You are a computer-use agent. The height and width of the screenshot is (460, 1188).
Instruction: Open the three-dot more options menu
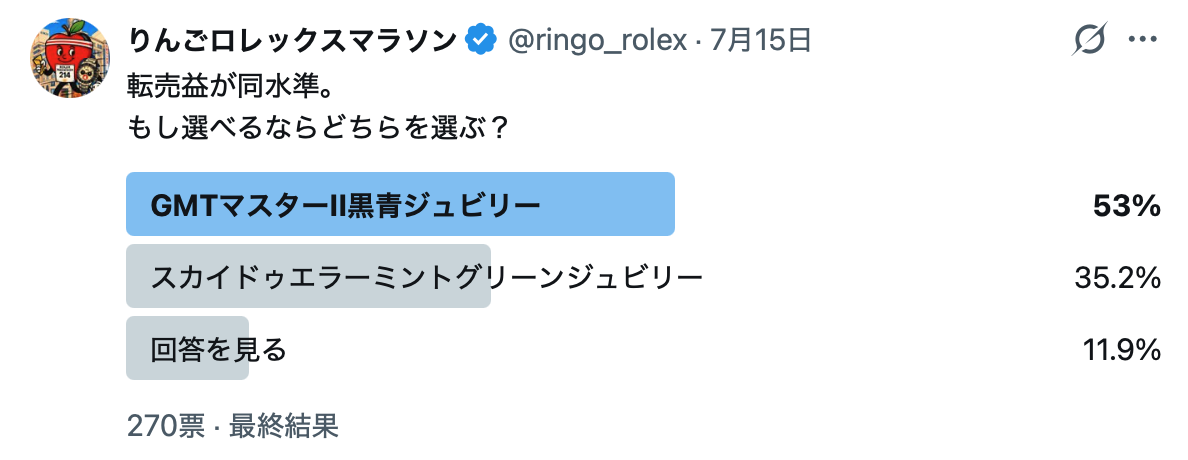click(1143, 39)
